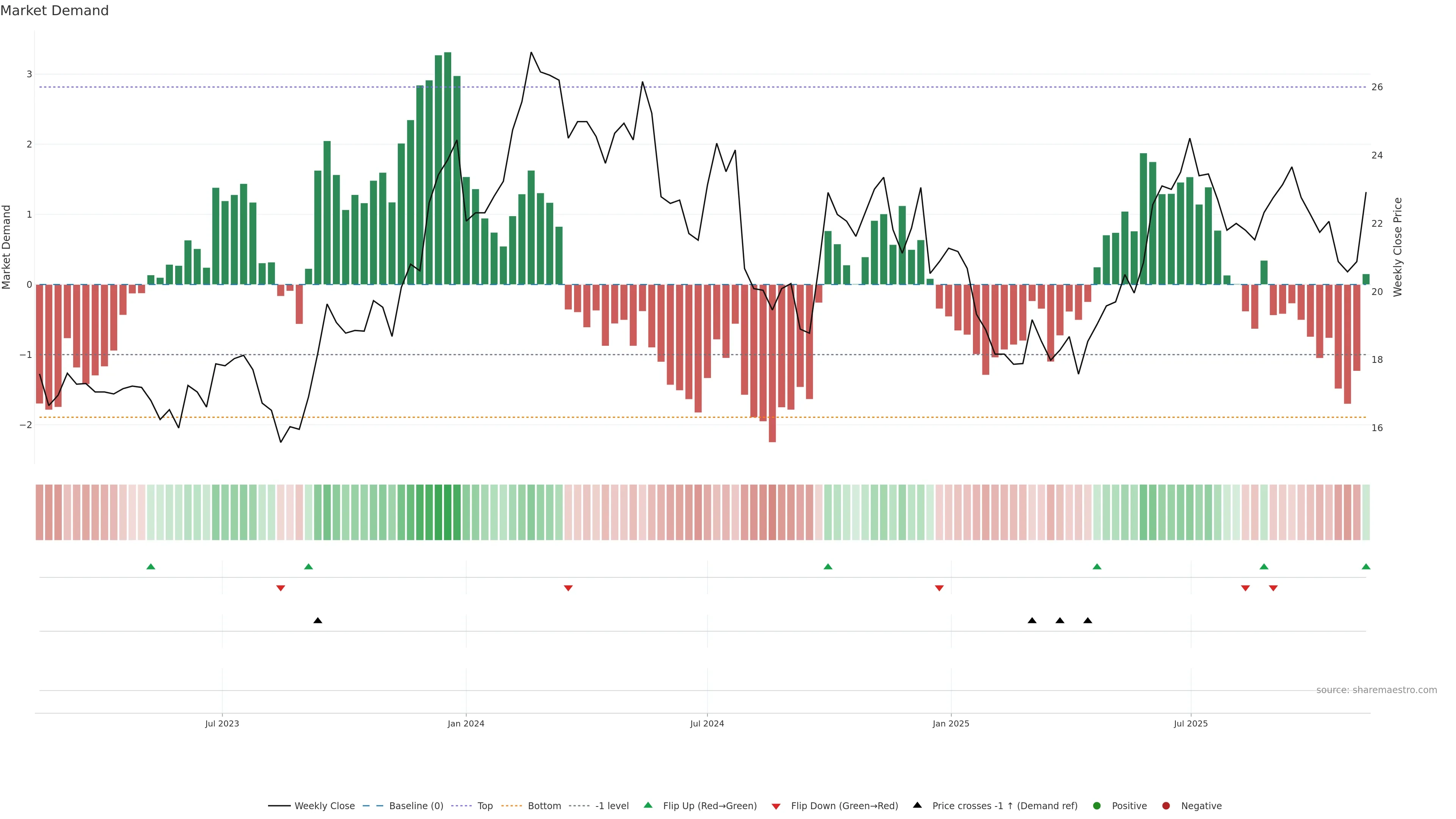Click the red flip-down marker just before Jan 2025
1456x819 pixels.
pos(939,588)
